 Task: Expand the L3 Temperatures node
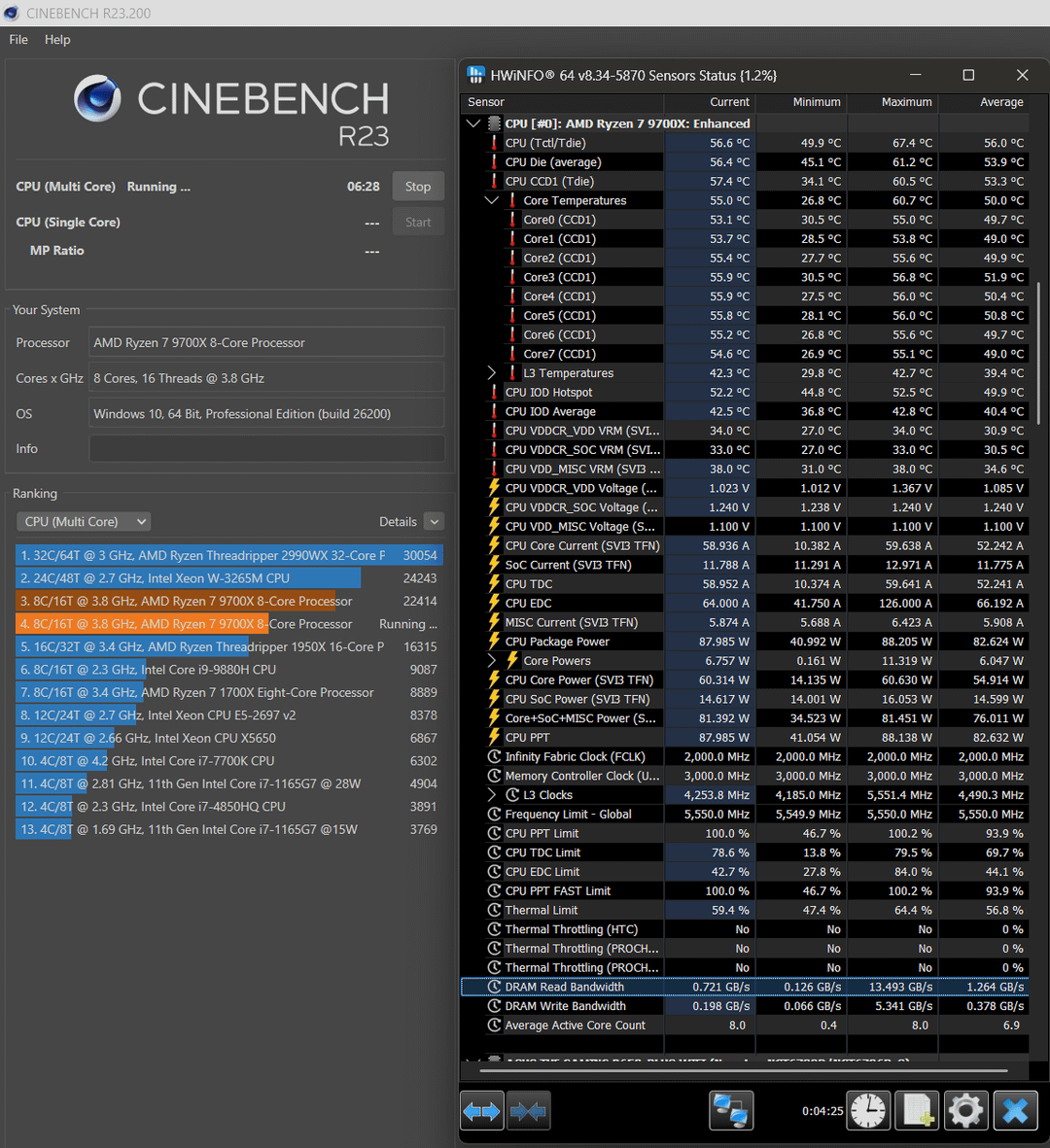point(492,373)
